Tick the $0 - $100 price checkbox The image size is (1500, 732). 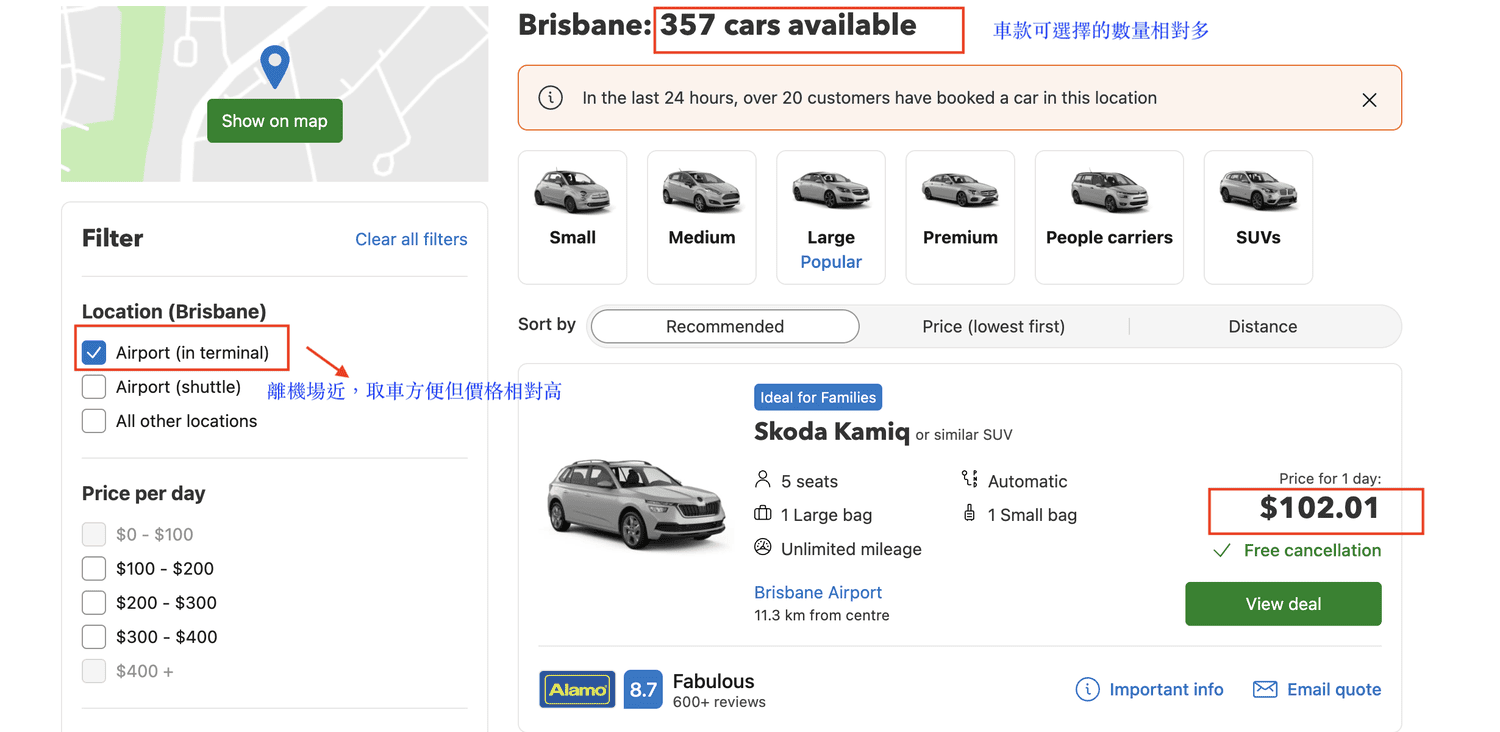pyautogui.click(x=94, y=534)
